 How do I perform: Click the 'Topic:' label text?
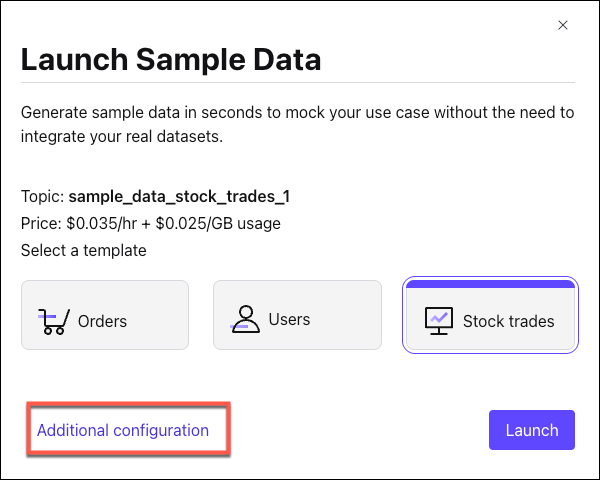42,195
